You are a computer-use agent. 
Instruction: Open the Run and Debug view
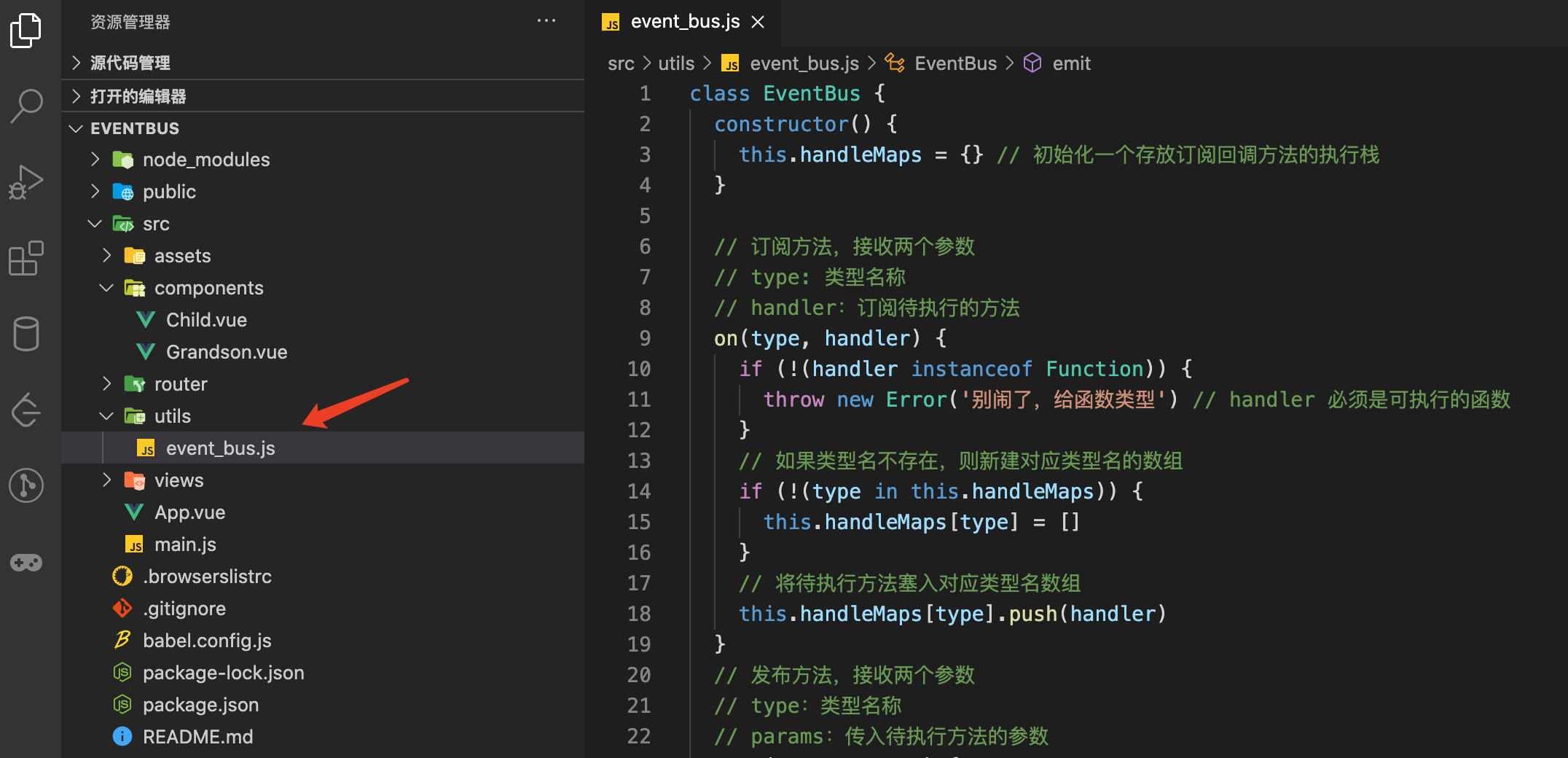tap(26, 182)
